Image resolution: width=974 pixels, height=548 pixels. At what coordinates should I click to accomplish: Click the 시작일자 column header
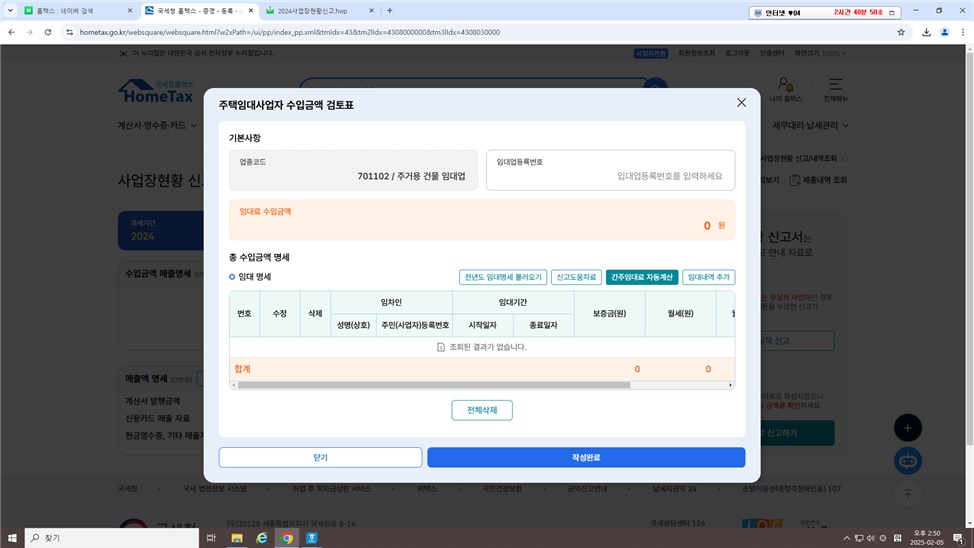click(483, 325)
